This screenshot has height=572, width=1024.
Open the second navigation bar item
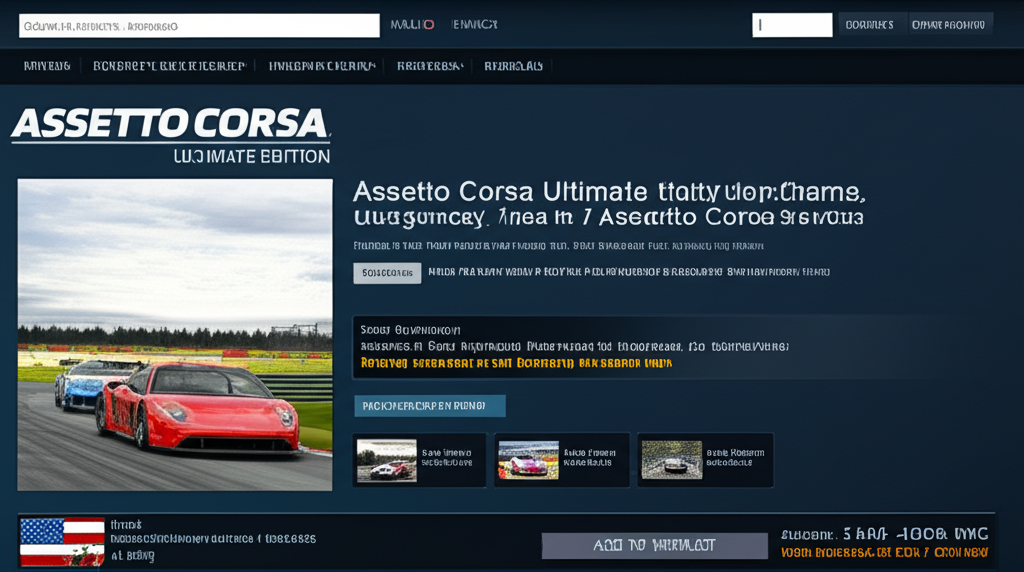pos(169,66)
